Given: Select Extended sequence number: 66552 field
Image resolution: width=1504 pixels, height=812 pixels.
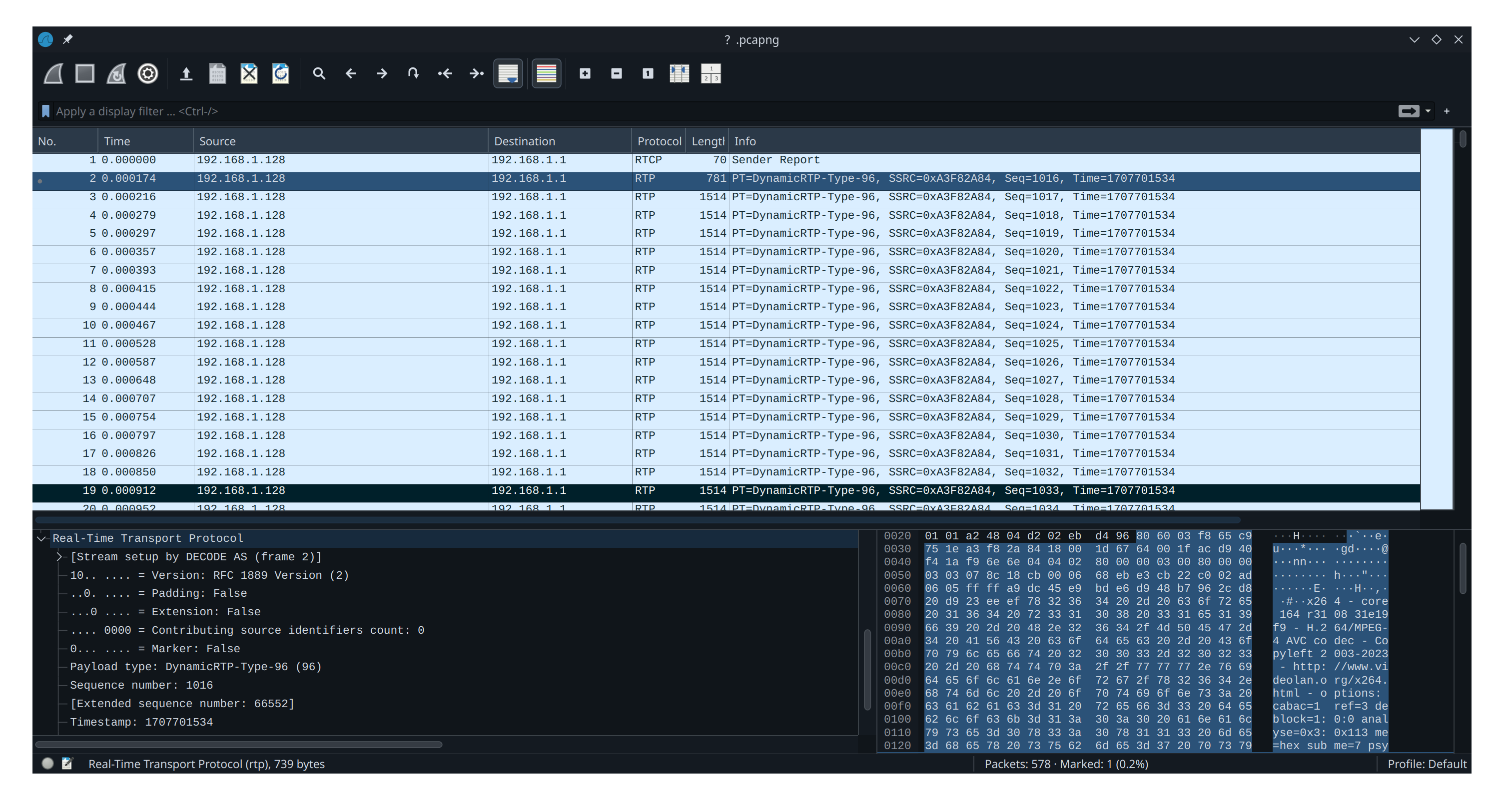Looking at the screenshot, I should [182, 704].
